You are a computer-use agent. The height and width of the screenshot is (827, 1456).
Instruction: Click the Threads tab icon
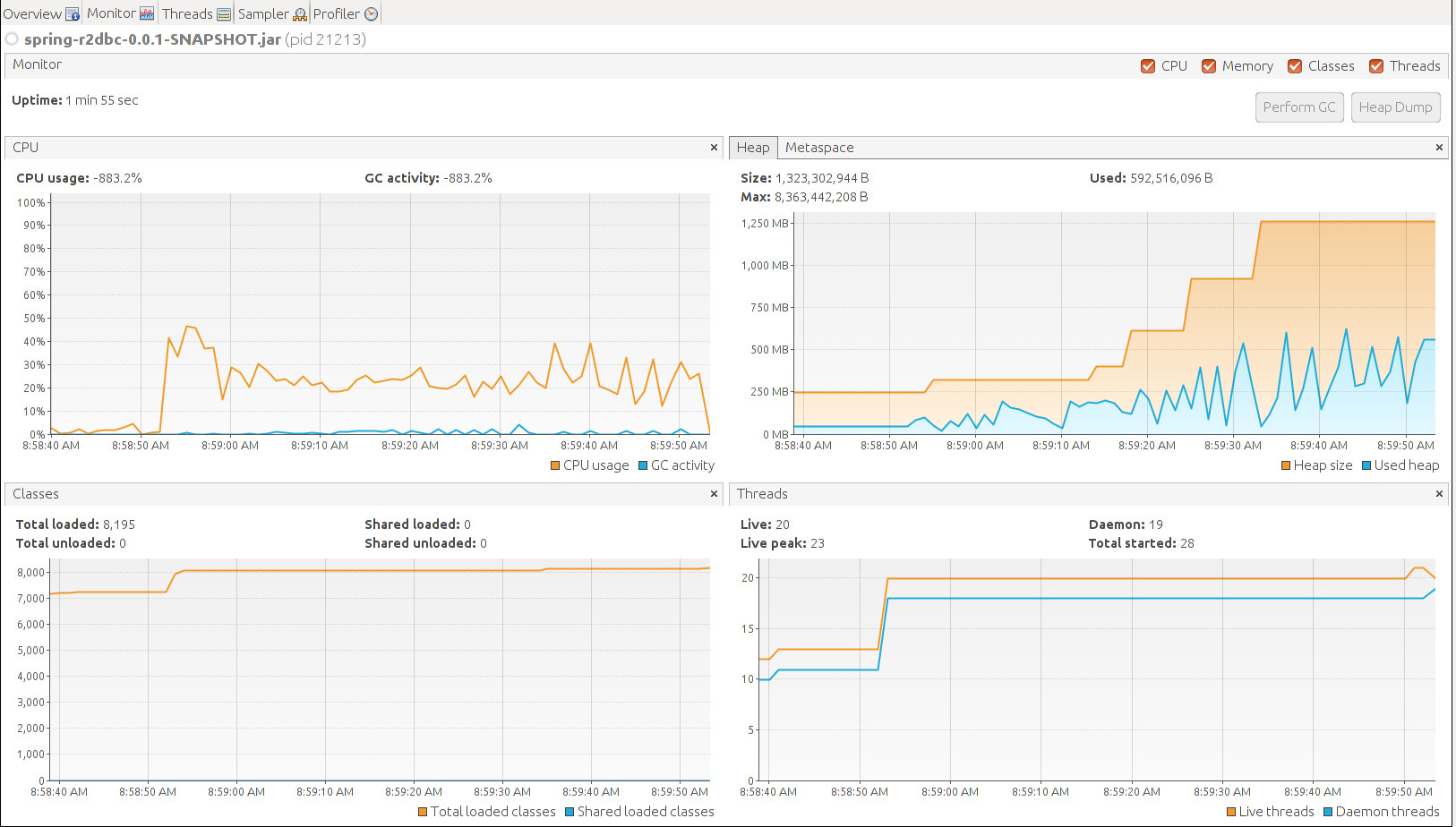(224, 14)
